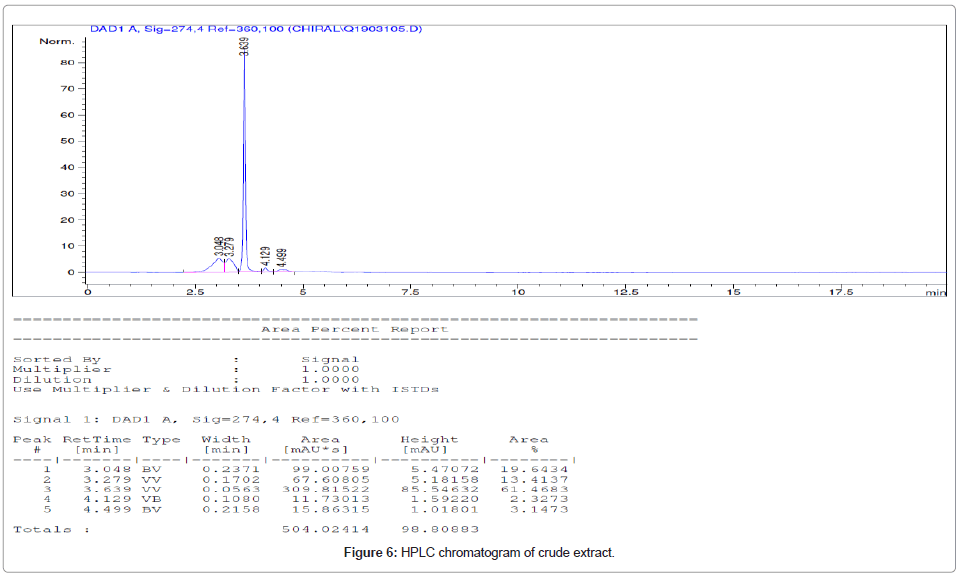Select the 4.499 peak label

coord(282,258)
